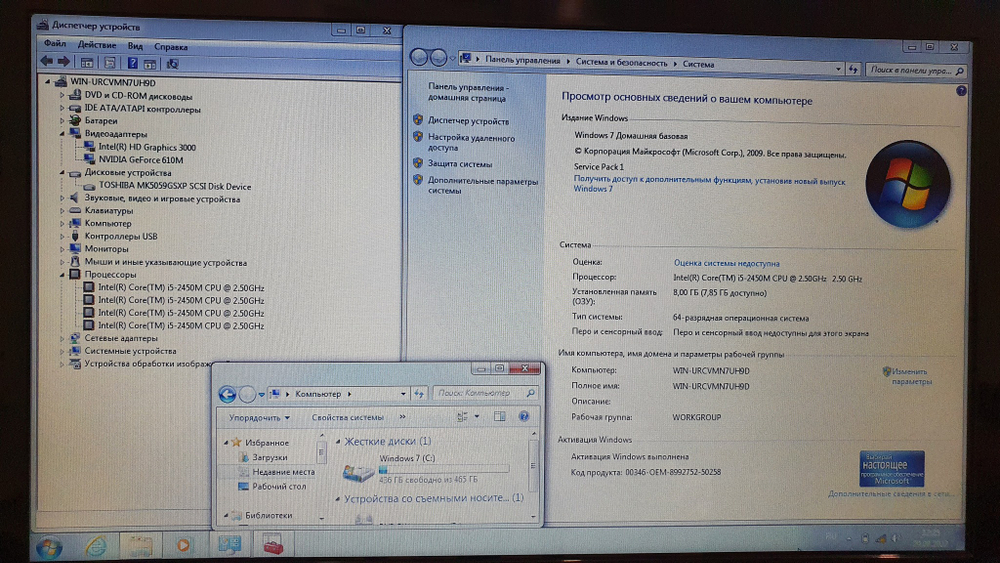The height and width of the screenshot is (563, 1000).
Task: Open Панель управления - домашняя страница
Action: click(467, 92)
